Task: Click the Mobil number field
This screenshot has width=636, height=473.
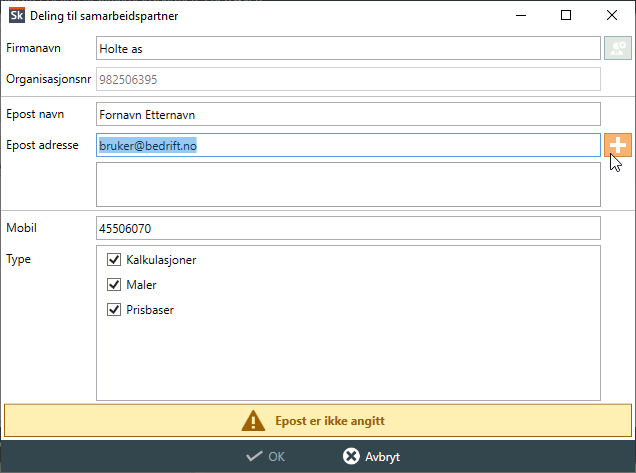Action: (348, 228)
